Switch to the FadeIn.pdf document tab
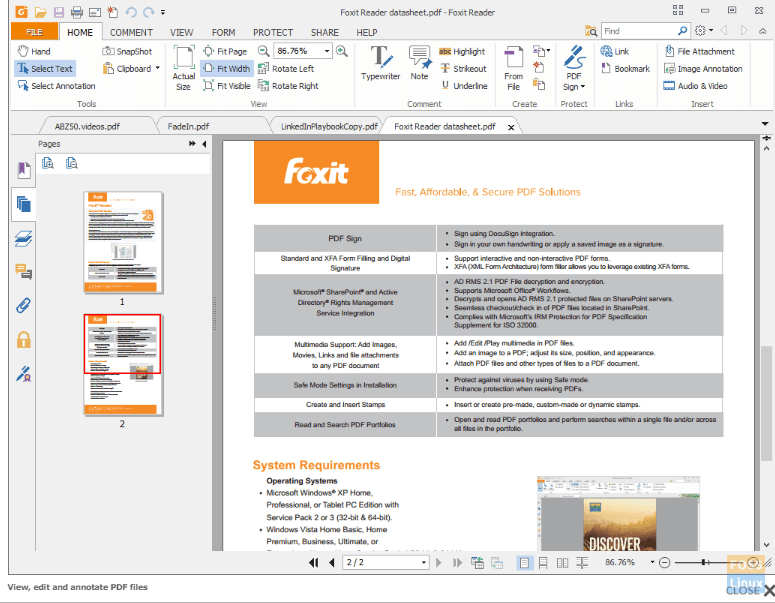The image size is (775, 603). coord(188,126)
